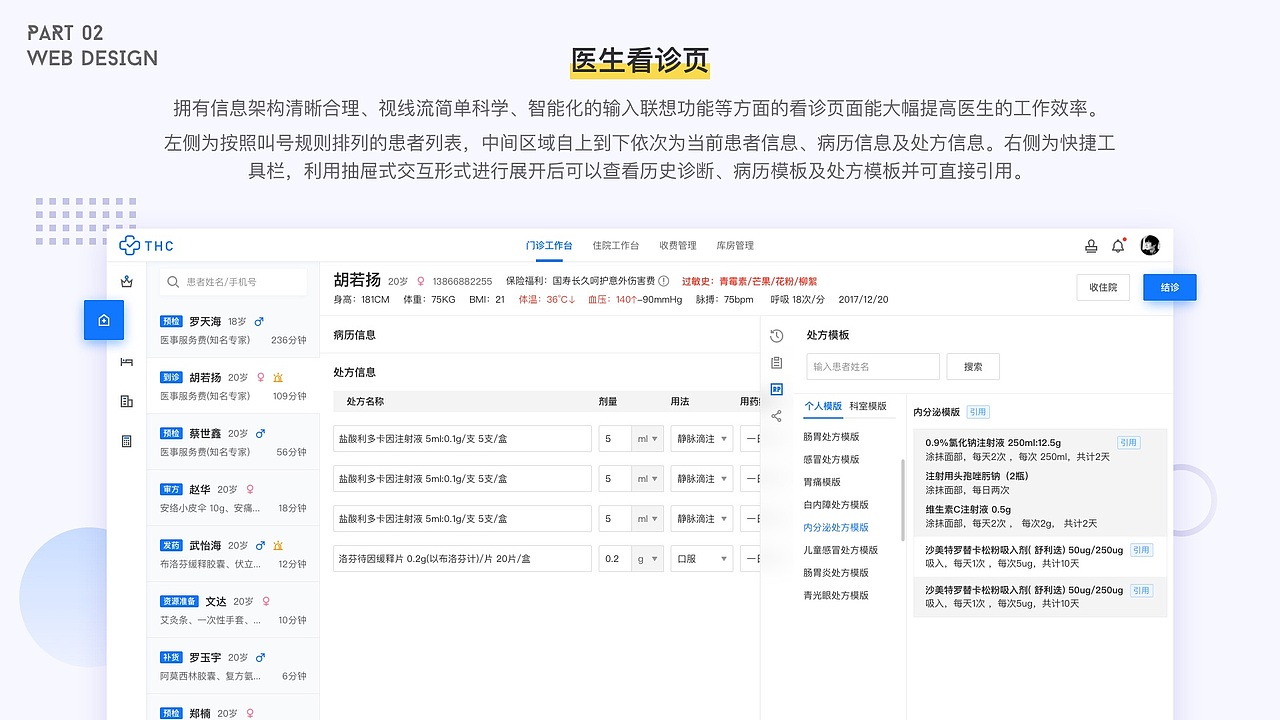Select the RP prescription template icon

tap(777, 389)
